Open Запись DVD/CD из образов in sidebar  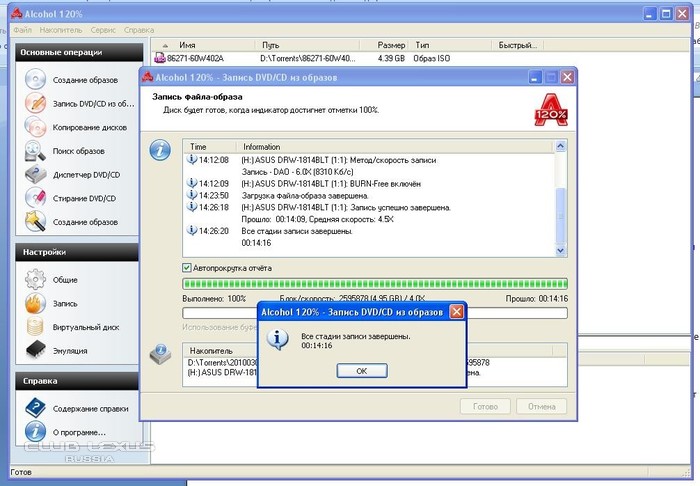[x=78, y=103]
